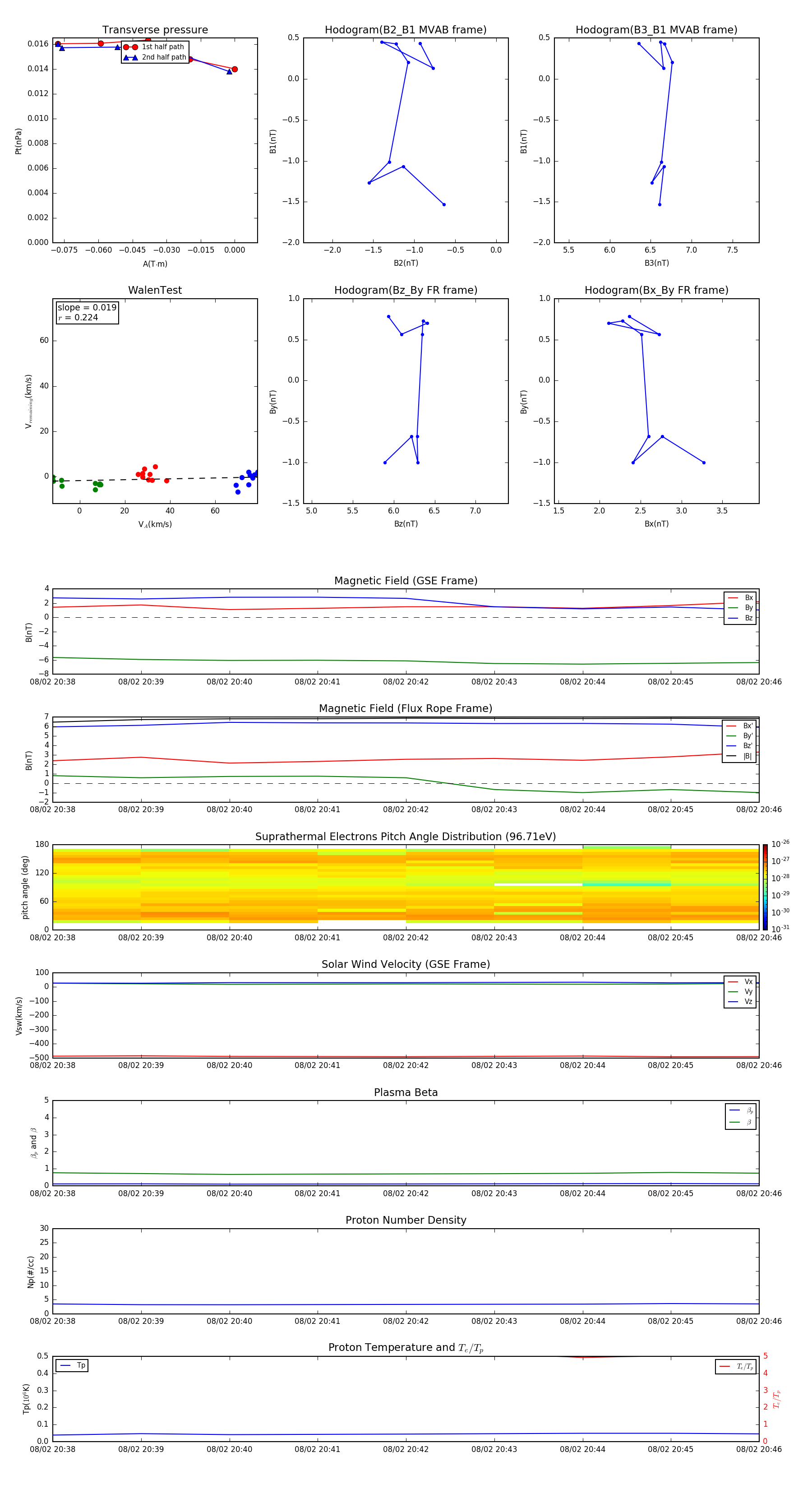This screenshot has width=812, height=1489.
Task: Select the Suprathermal Electrons Pitch Angle Distribution title
Action: (x=406, y=837)
